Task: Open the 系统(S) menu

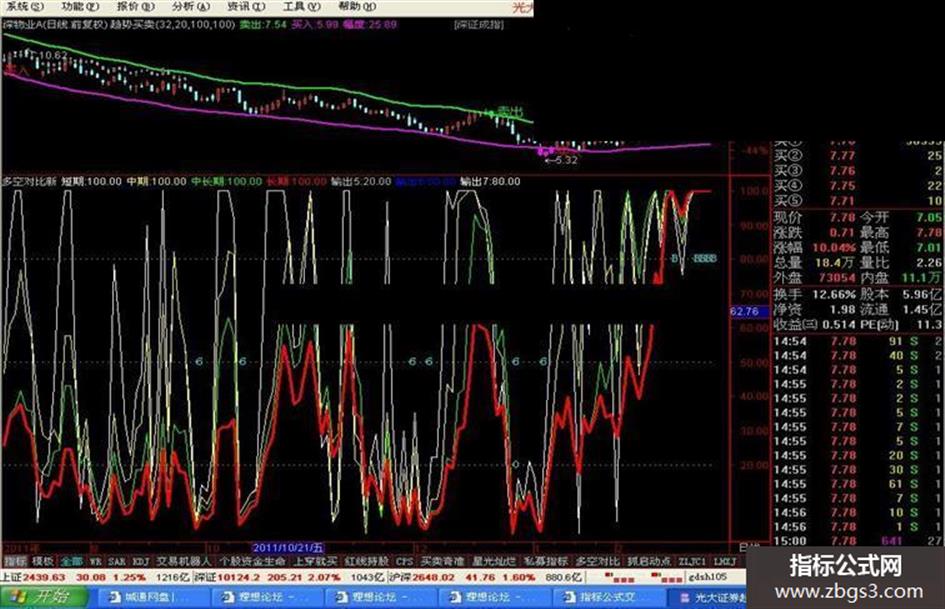Action: [25, 7]
